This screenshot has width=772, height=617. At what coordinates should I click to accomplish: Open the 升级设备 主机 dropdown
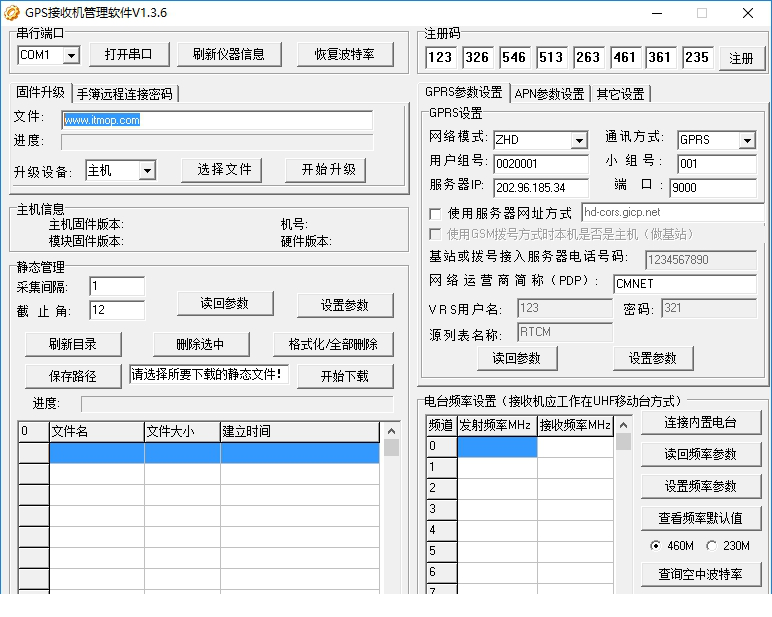point(147,171)
